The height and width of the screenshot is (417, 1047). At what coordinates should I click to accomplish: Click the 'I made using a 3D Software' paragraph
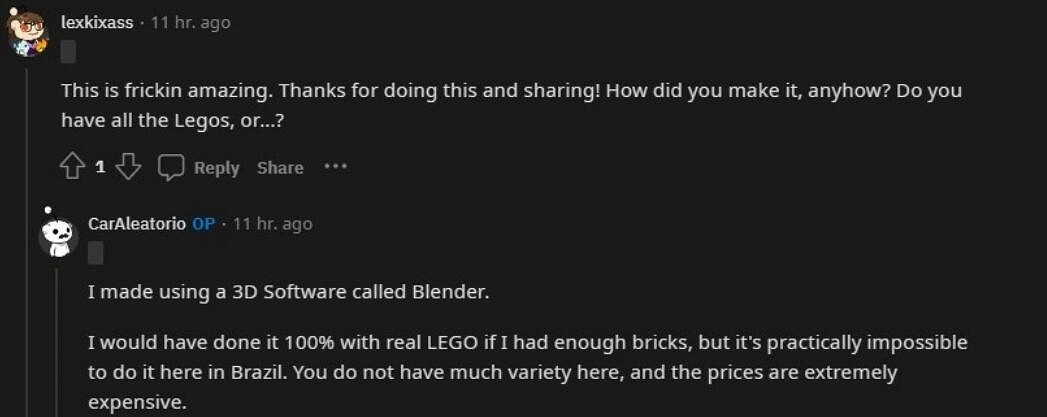pyautogui.click(x=290, y=292)
